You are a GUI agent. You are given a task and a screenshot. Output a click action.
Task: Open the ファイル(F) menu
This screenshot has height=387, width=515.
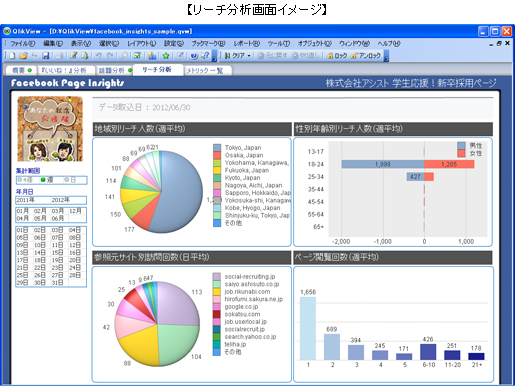(x=22, y=43)
